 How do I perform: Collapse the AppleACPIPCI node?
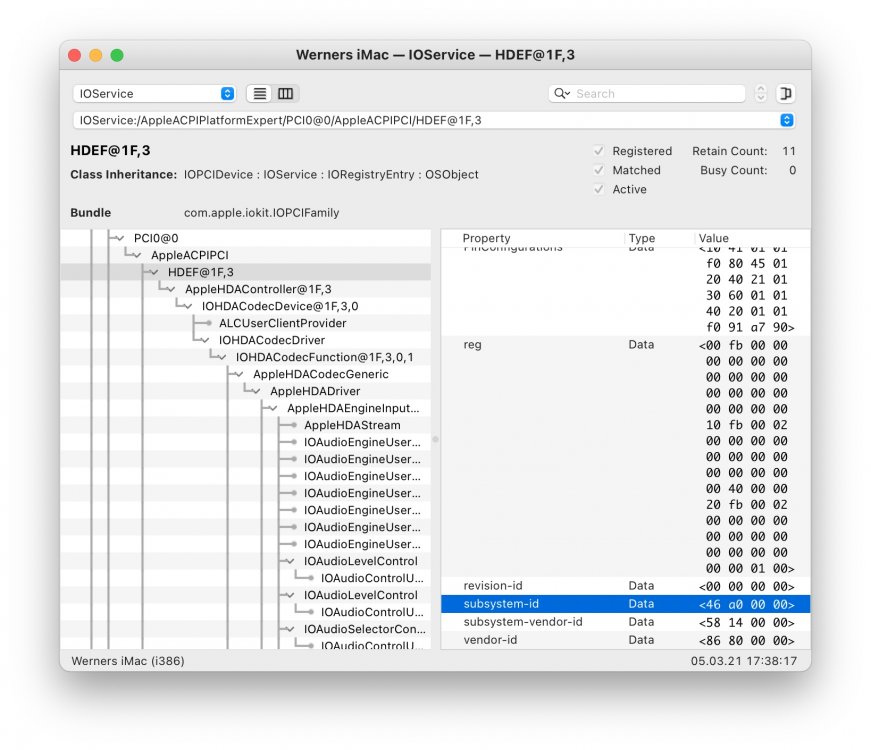click(137, 255)
